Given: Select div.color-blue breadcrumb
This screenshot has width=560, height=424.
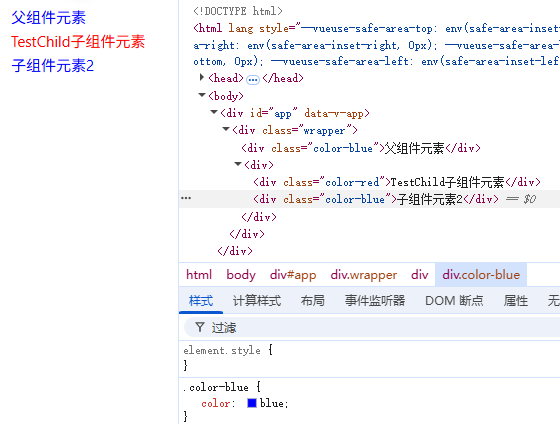Looking at the screenshot, I should 481,275.
